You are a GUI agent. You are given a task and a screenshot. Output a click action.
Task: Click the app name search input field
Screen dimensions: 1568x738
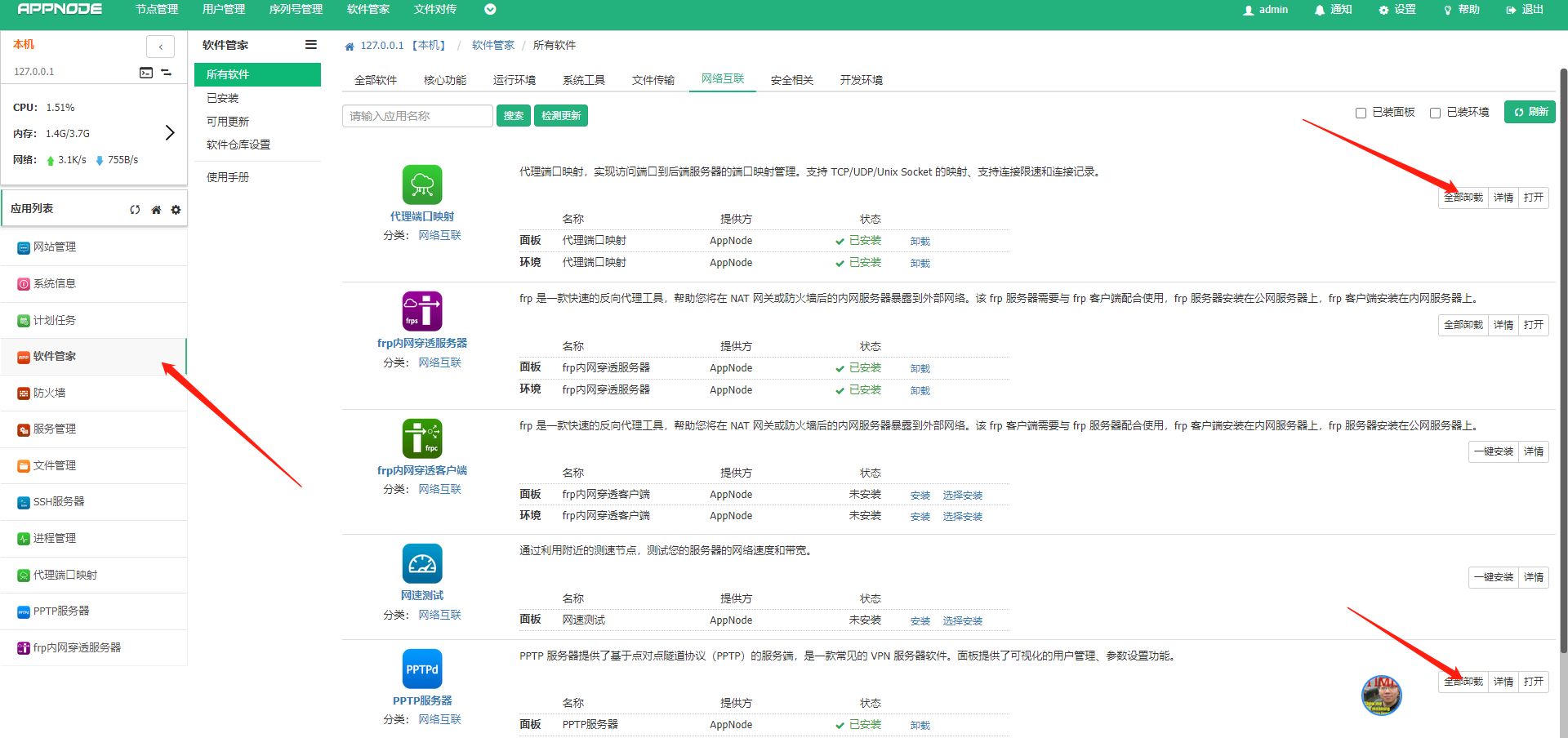(417, 116)
